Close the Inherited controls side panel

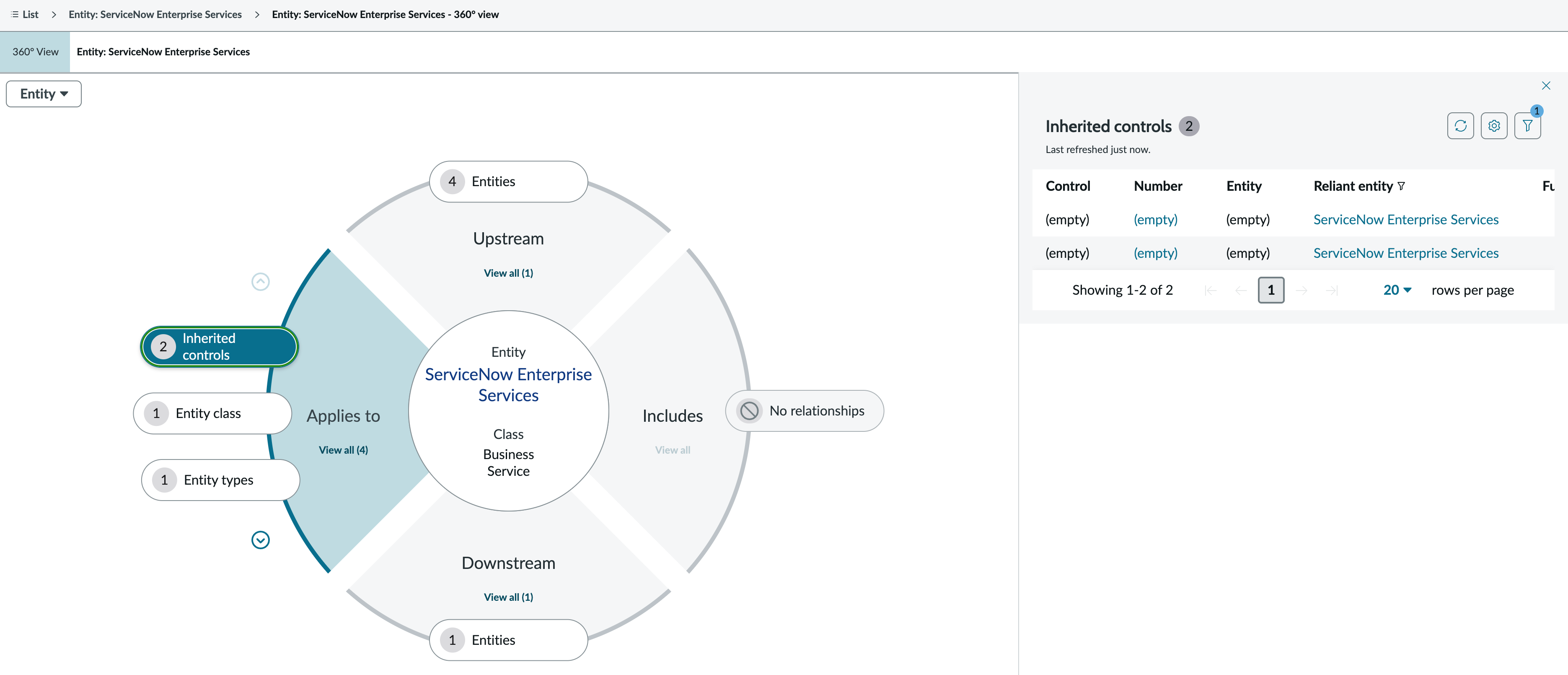[x=1545, y=86]
